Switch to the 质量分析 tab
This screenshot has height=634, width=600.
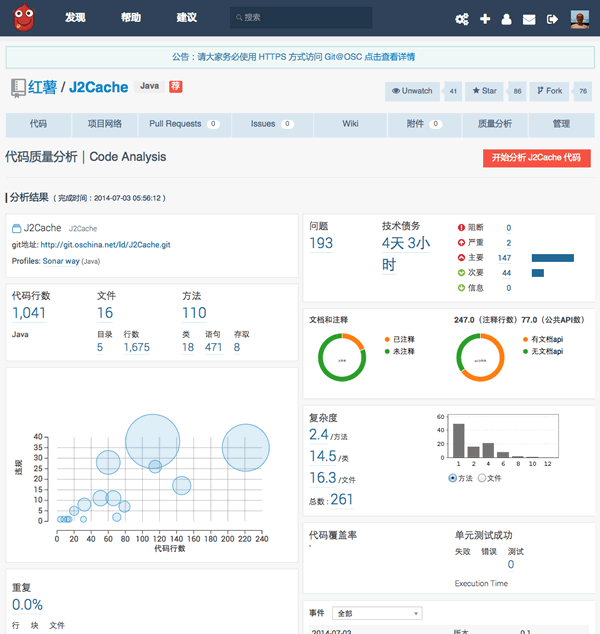click(x=495, y=124)
